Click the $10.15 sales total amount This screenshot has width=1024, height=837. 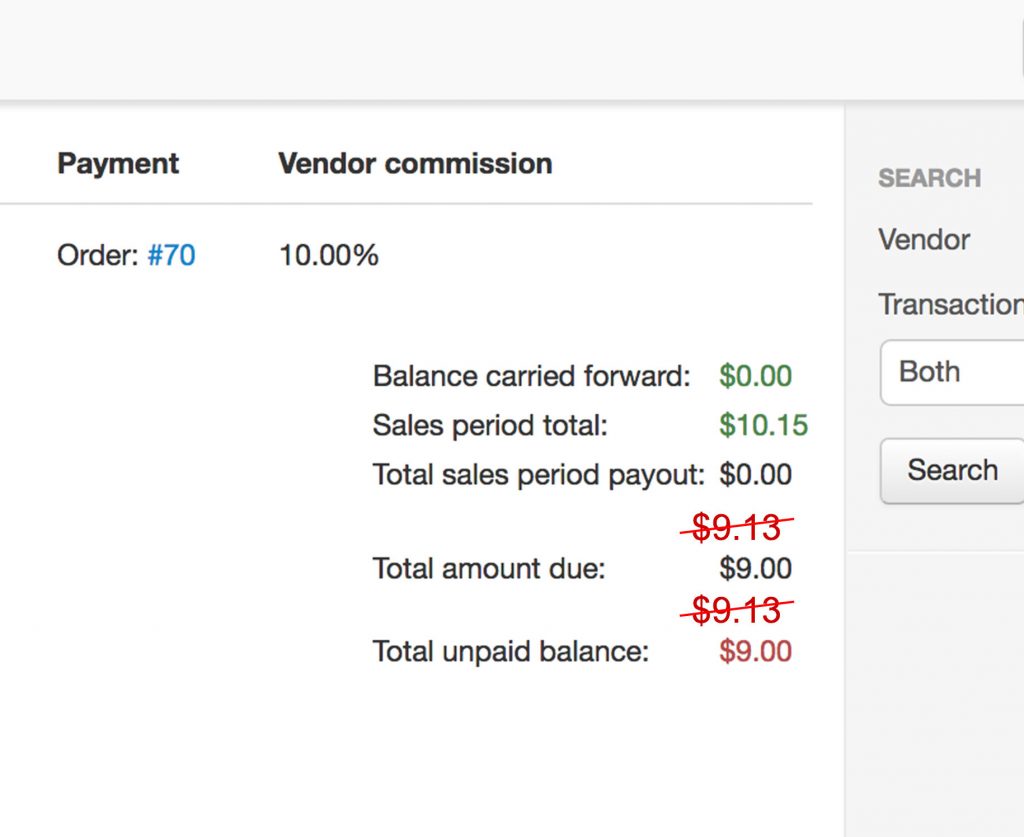[x=763, y=426]
